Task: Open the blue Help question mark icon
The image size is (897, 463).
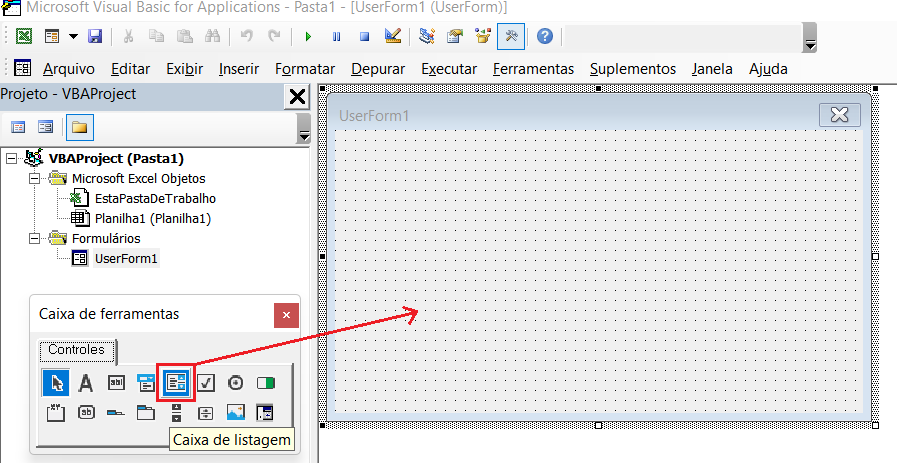Action: pyautogui.click(x=544, y=37)
